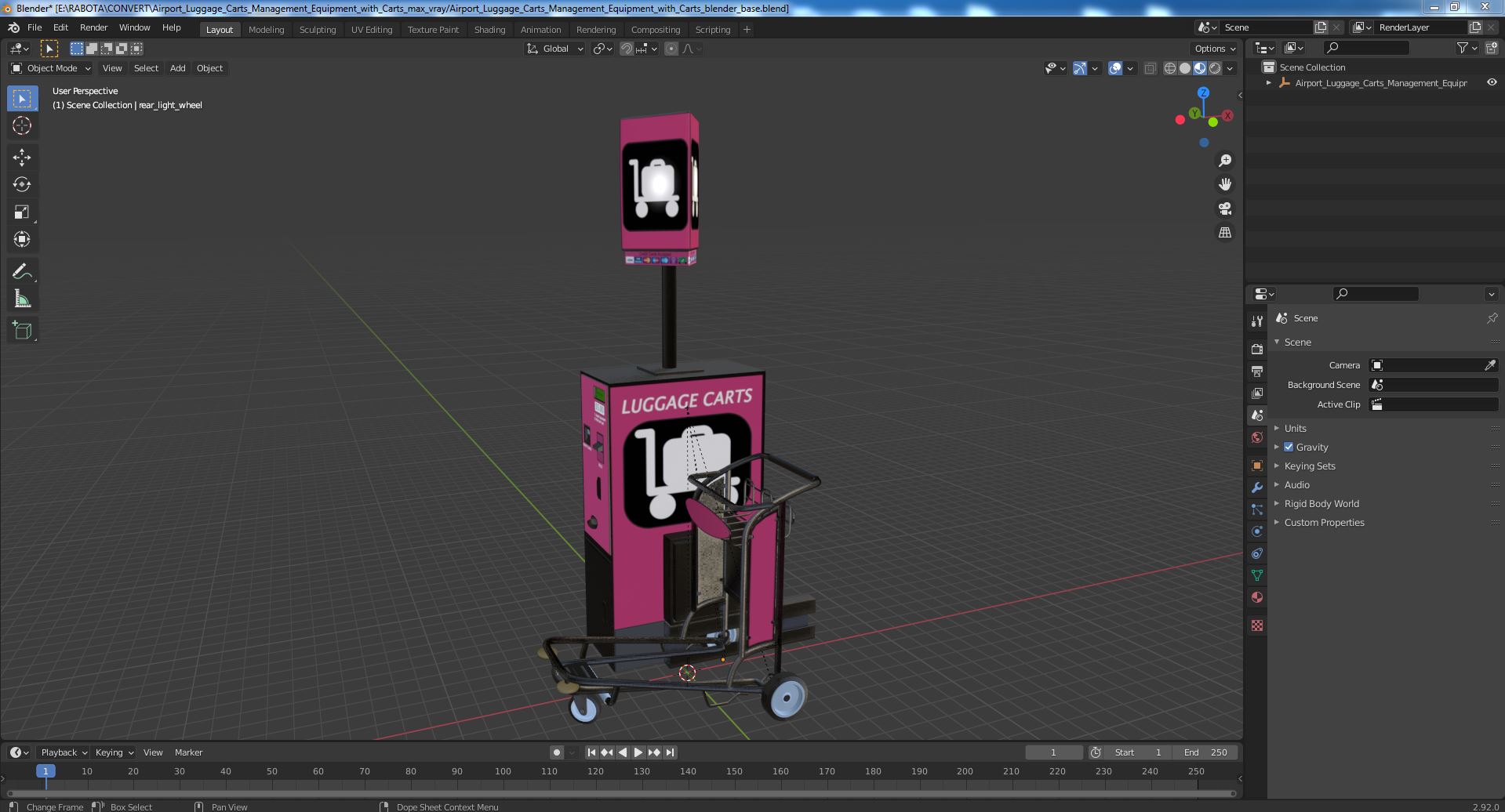Image resolution: width=1505 pixels, height=812 pixels.
Task: Switch to the Shading workspace tab
Action: tap(489, 30)
